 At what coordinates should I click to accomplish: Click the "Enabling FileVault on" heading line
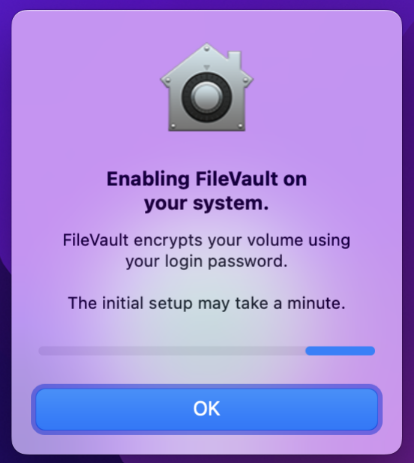[x=207, y=179]
